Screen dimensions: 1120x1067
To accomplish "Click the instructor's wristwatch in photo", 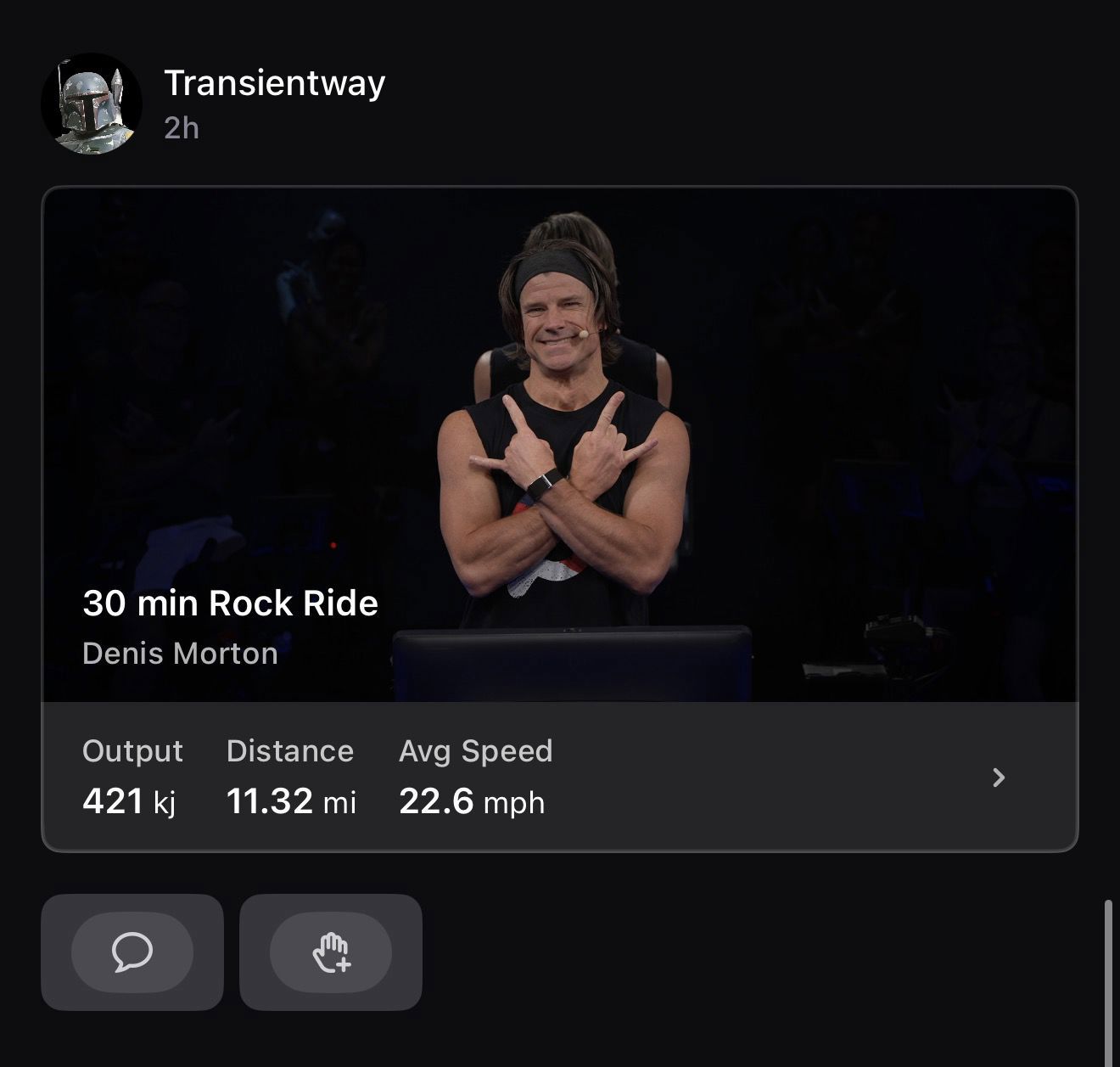I will click(544, 486).
